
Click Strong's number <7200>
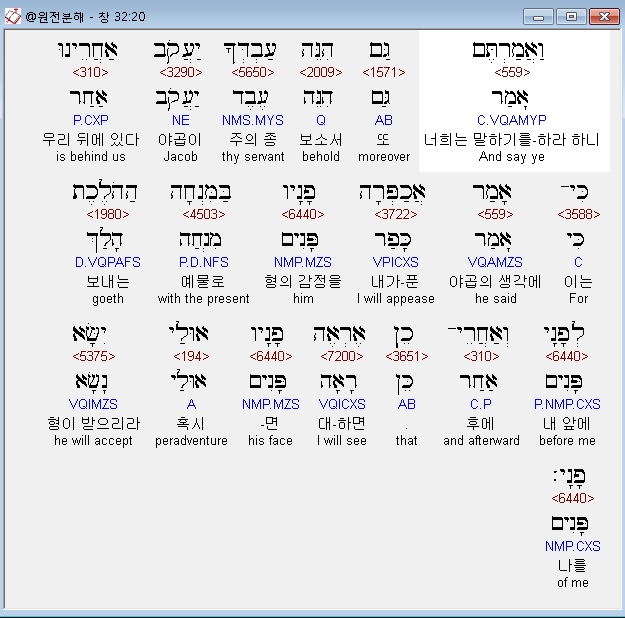[x=342, y=356]
